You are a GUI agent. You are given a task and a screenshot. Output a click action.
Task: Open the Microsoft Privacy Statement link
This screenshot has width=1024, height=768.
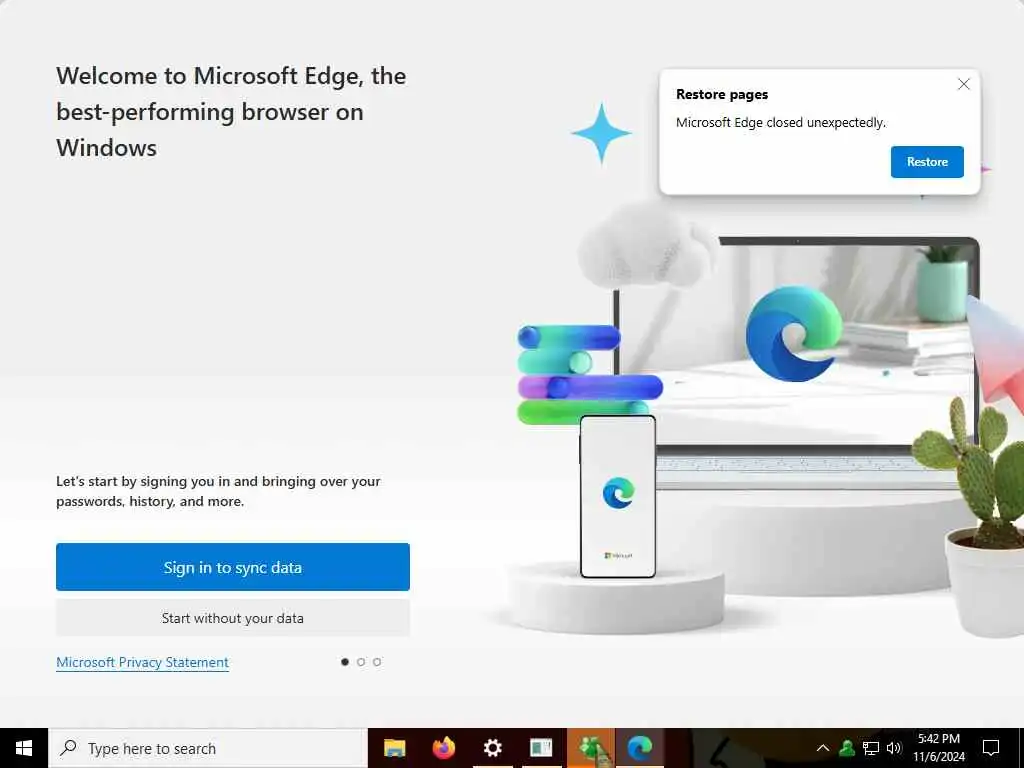click(x=142, y=662)
